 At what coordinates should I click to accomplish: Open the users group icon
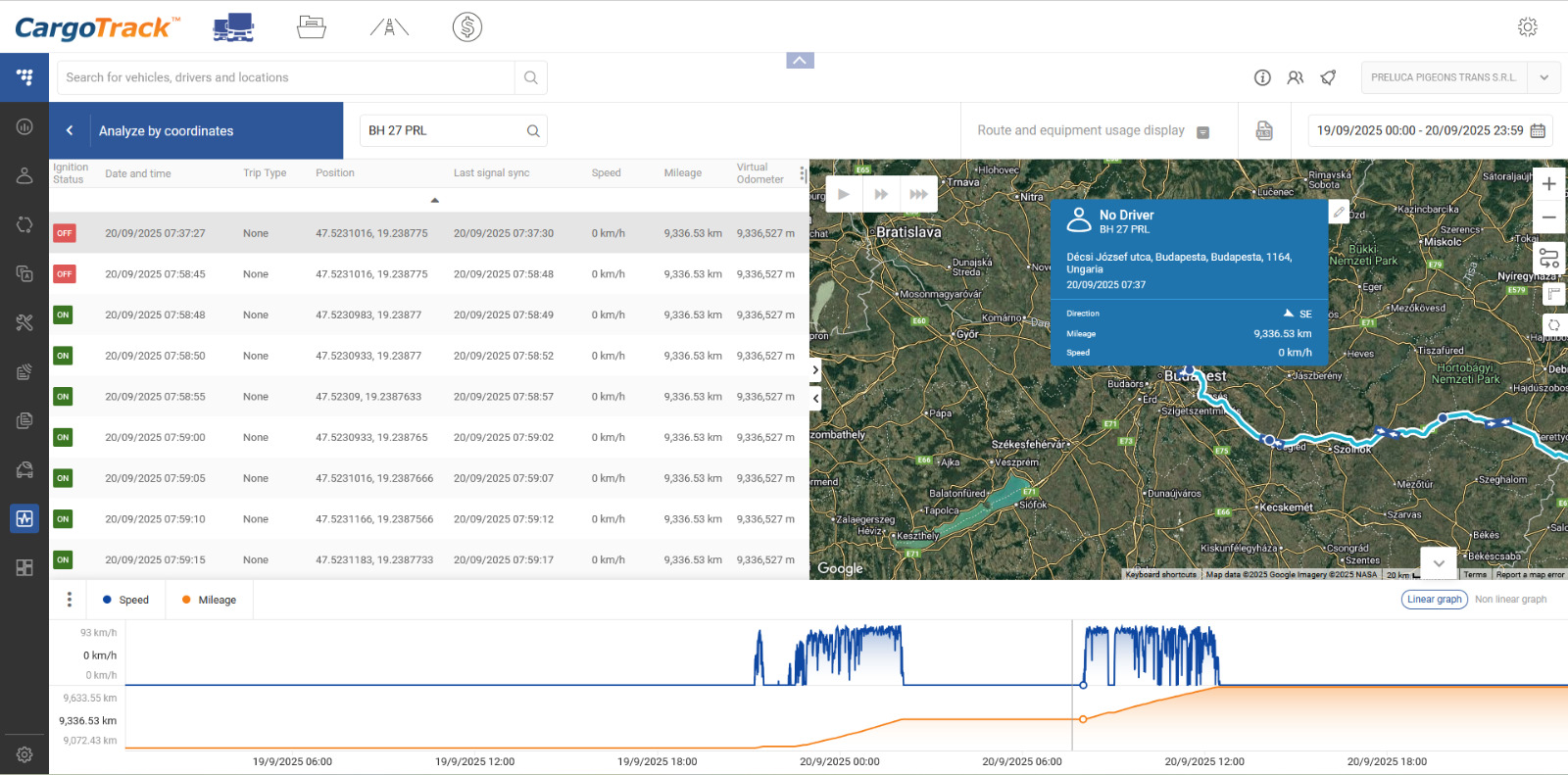(1296, 77)
